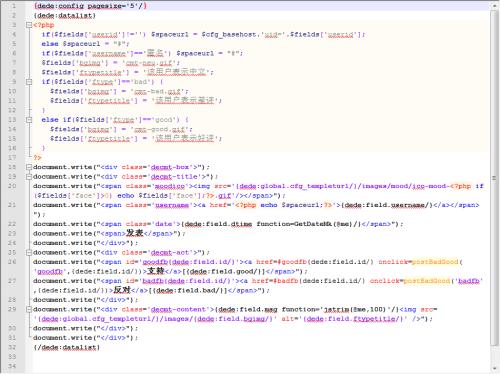Click the closing {/dede:datalist} tag

[66, 347]
